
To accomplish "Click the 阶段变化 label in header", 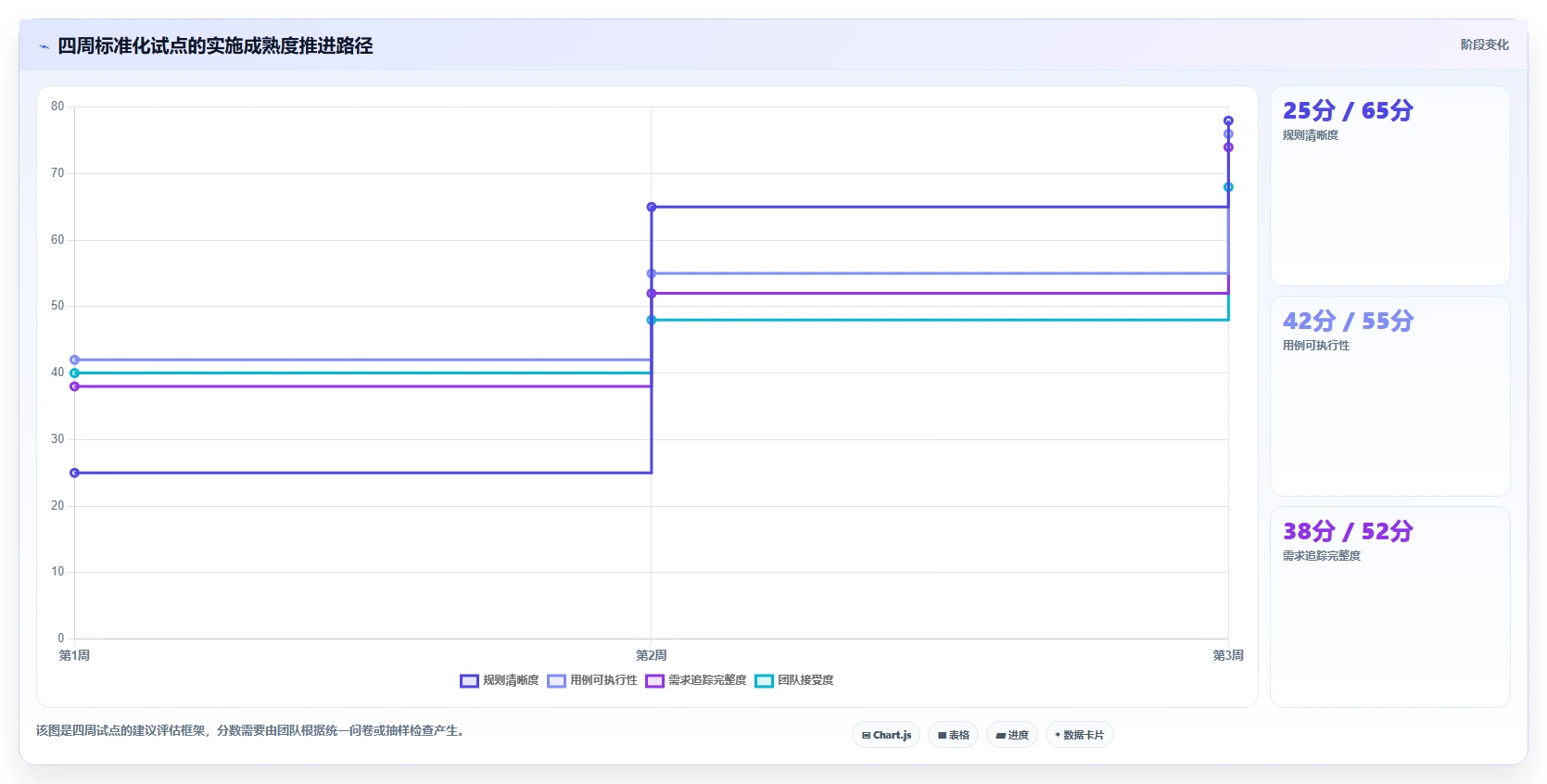I will [x=1484, y=44].
